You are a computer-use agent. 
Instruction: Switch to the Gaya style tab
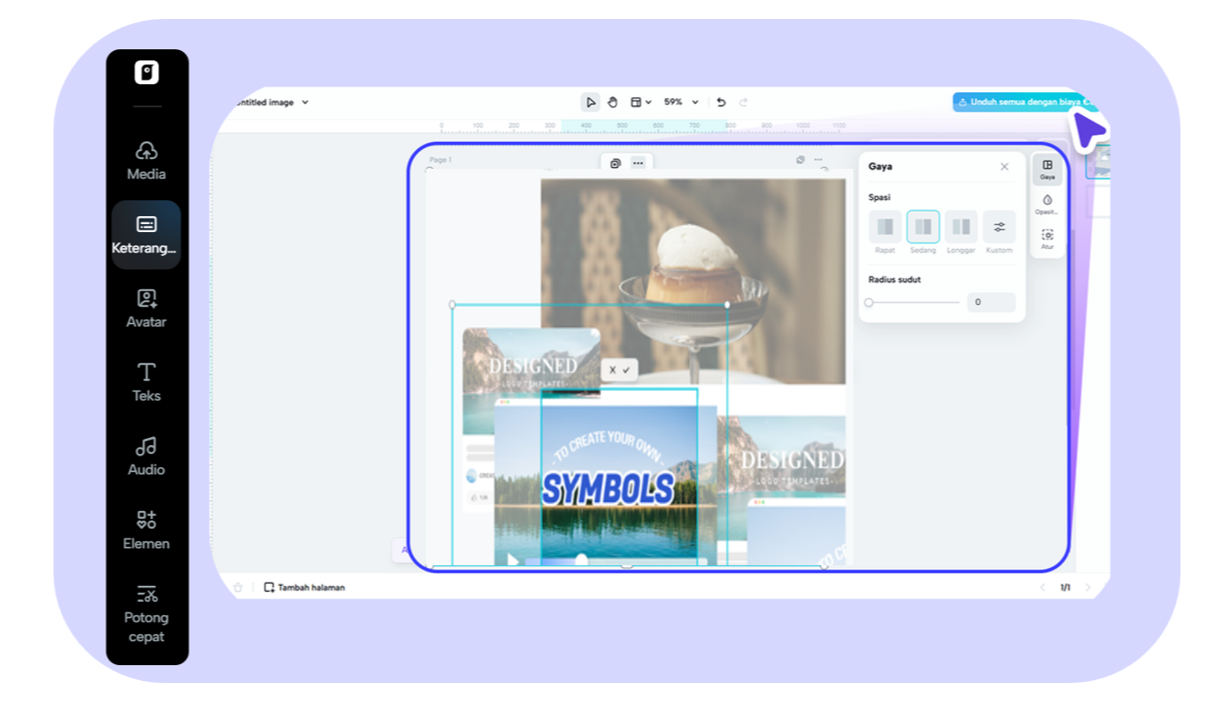[1047, 170]
